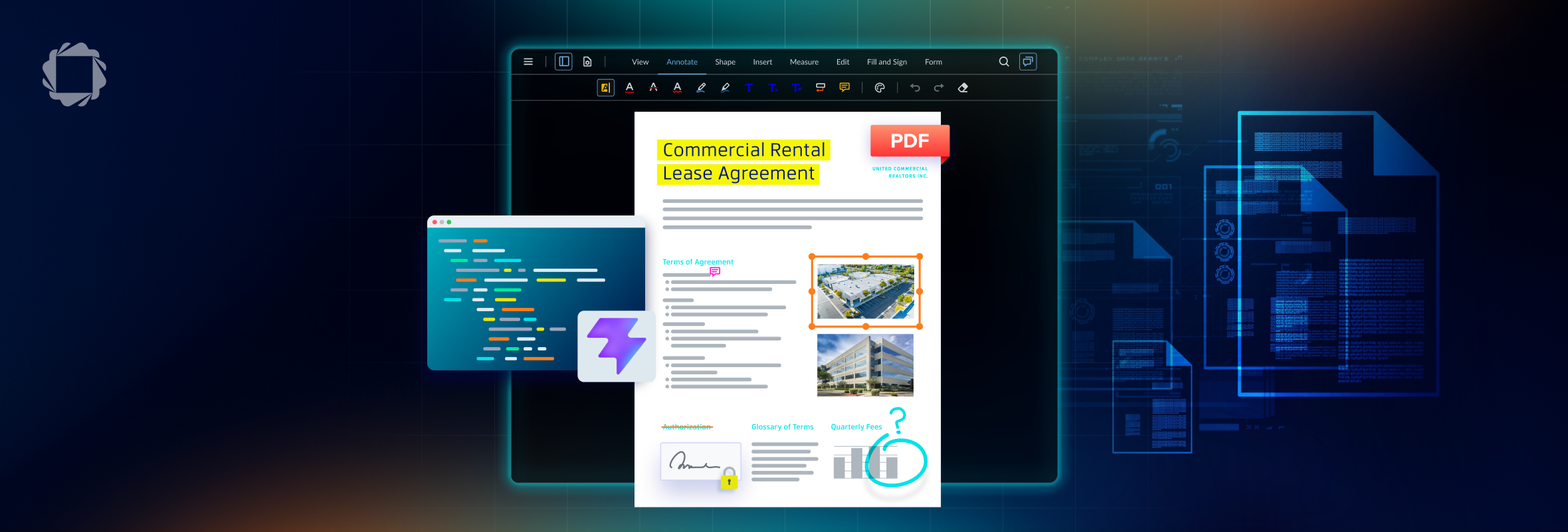Click the Apryse logo

[74, 74]
